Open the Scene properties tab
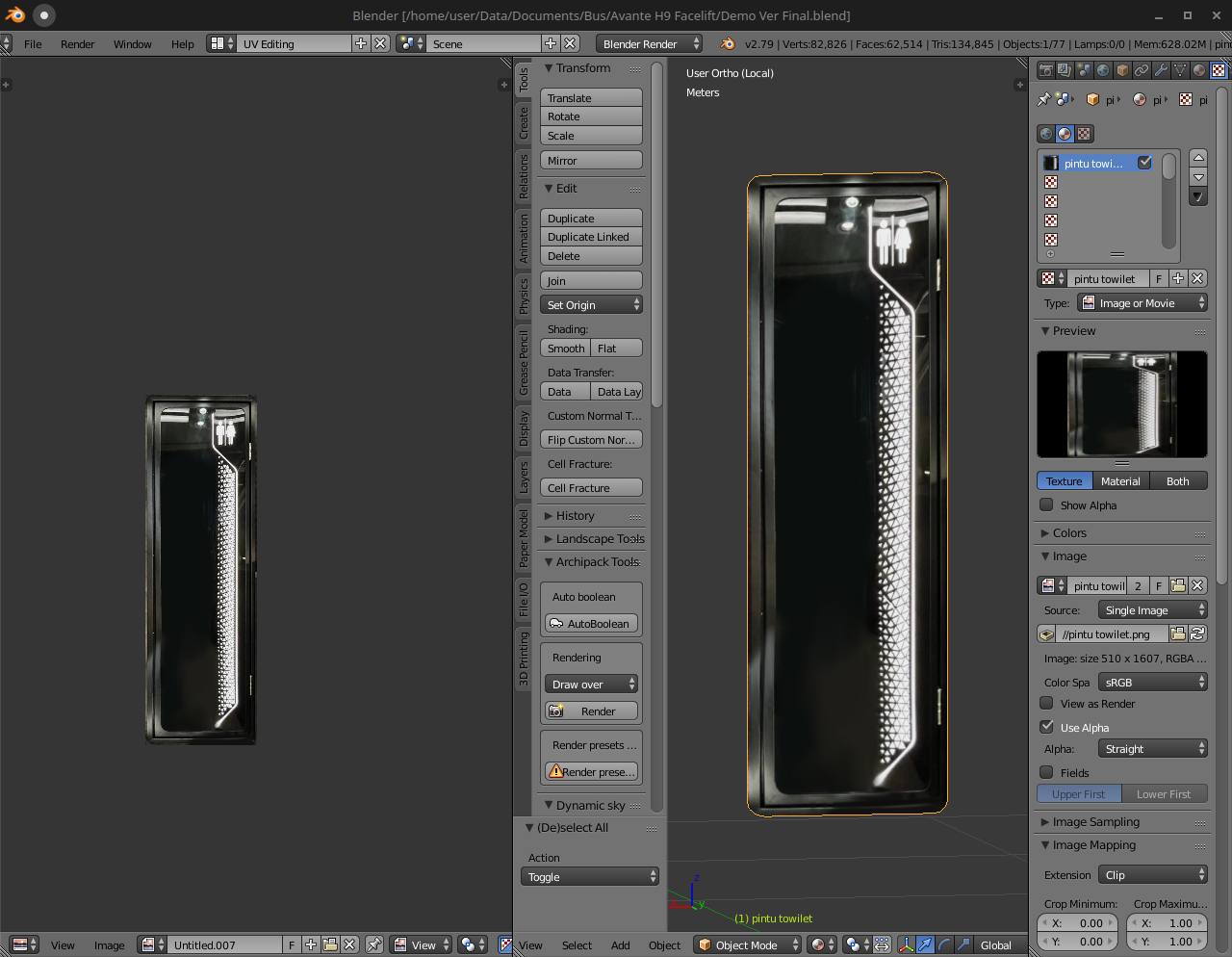This screenshot has height=957, width=1232. click(1084, 70)
